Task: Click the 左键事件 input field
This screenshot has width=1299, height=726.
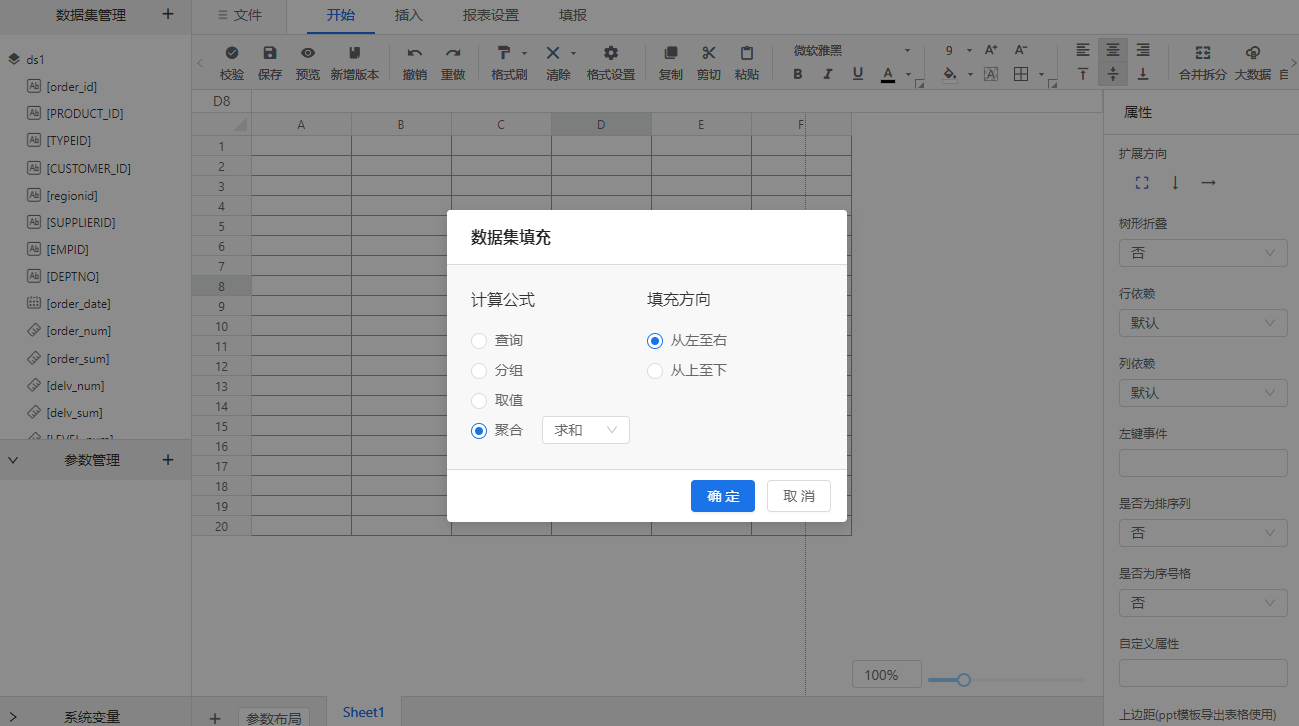Action: tap(1203, 463)
